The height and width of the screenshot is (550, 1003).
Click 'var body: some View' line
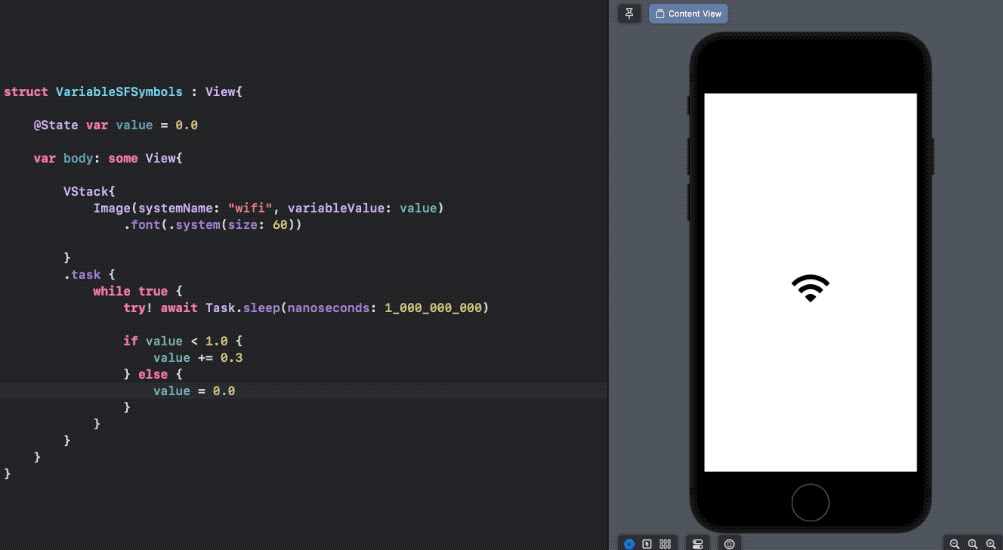[107, 158]
